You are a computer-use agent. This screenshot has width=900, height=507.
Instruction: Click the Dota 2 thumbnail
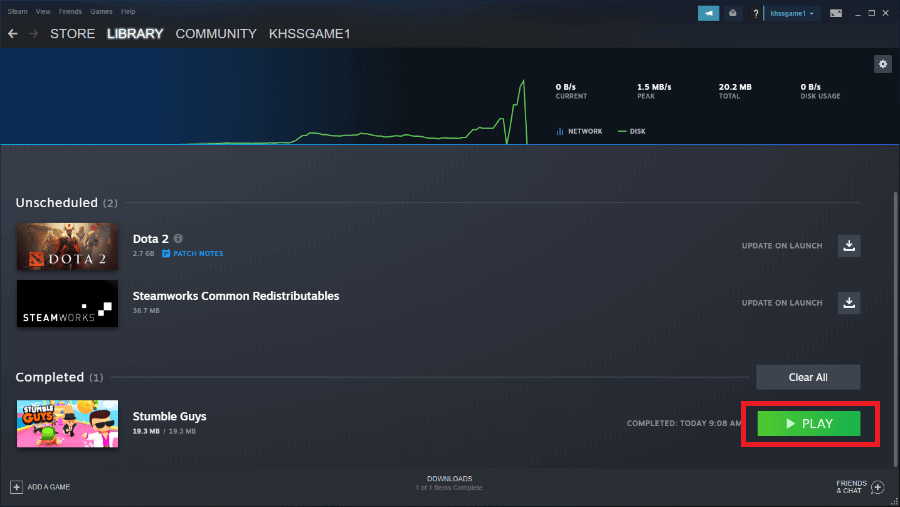click(x=67, y=246)
